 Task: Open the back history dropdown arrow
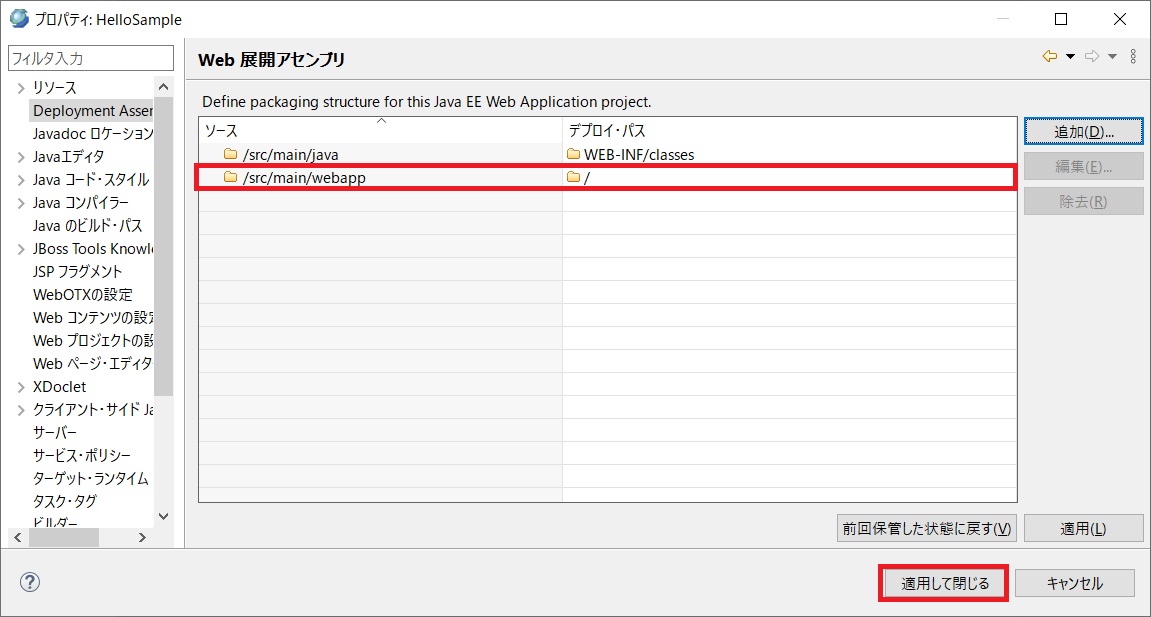pos(1069,56)
